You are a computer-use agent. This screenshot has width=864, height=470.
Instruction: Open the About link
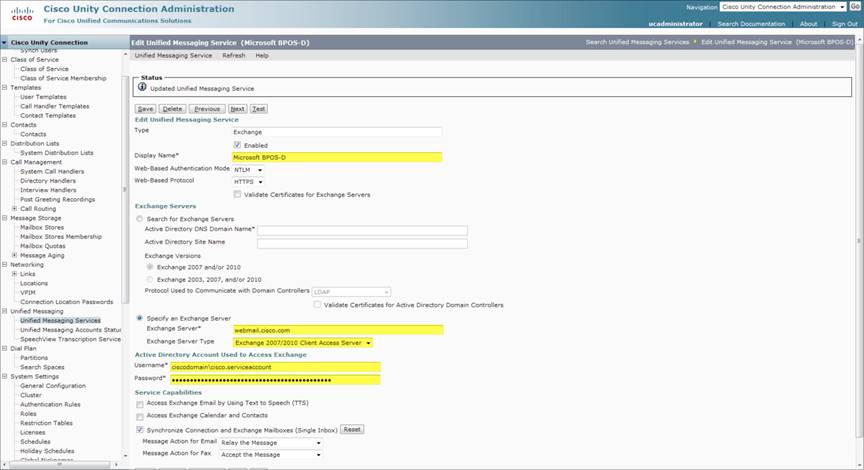point(808,24)
